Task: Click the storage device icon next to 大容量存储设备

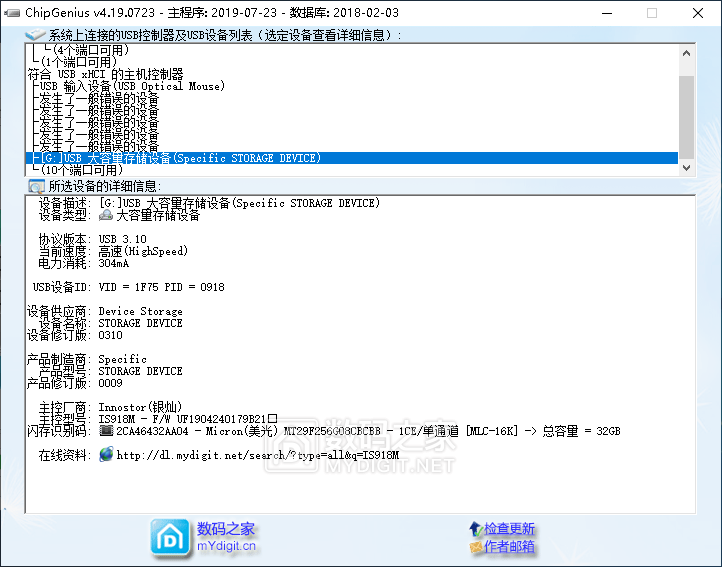Action: pos(106,215)
